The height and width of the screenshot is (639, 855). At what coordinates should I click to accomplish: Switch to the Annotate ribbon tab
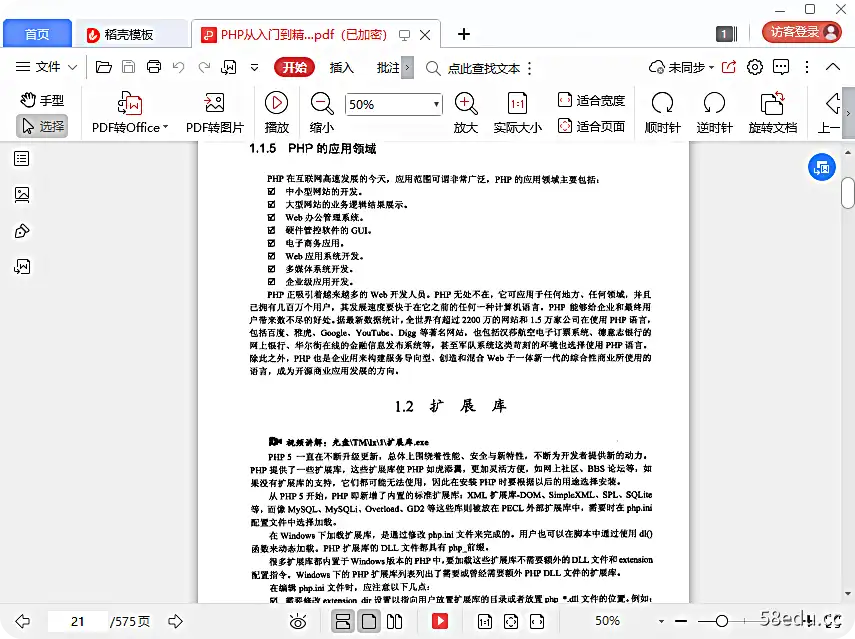(388, 68)
